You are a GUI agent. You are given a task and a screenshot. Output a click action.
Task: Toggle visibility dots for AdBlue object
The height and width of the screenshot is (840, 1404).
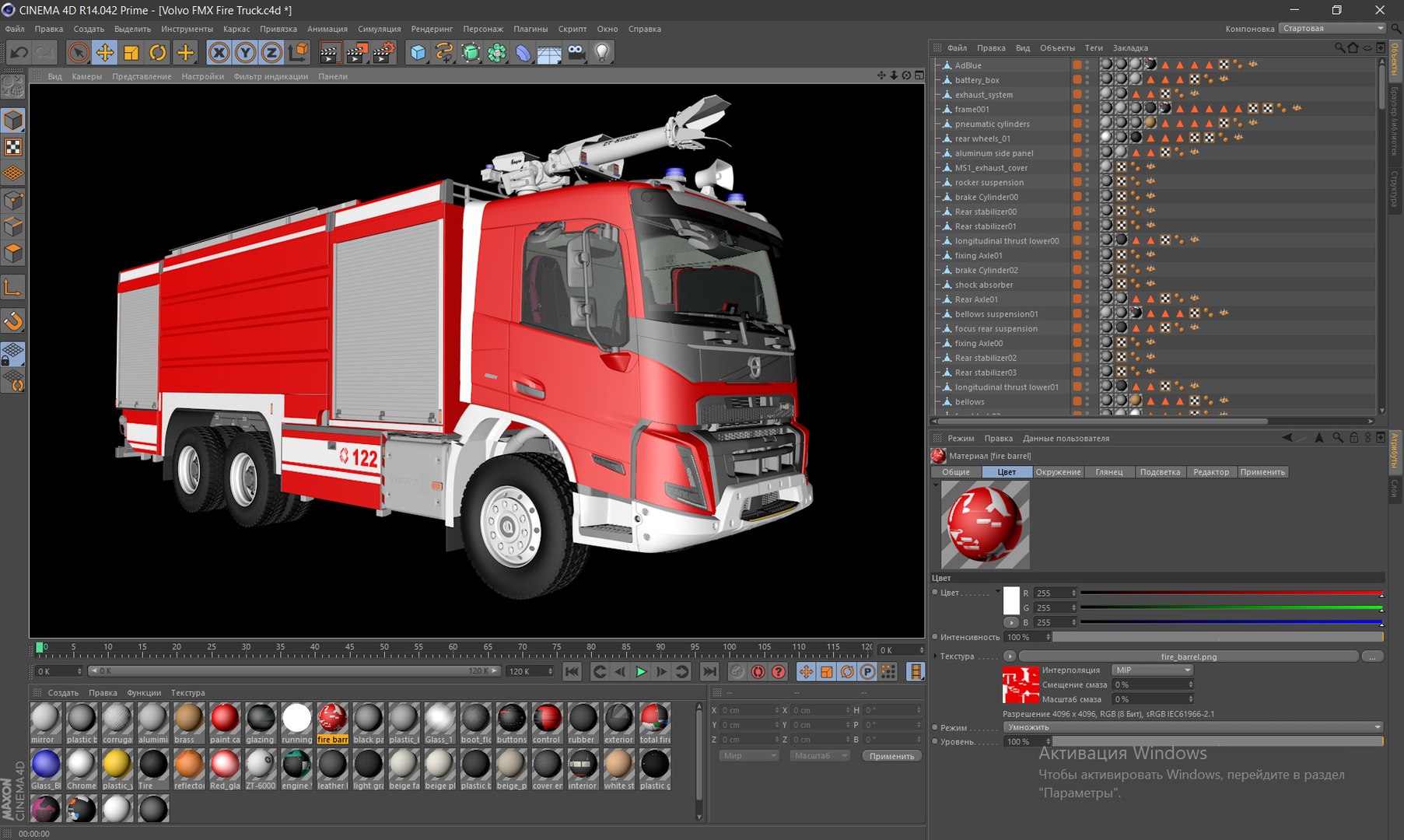point(1087,65)
